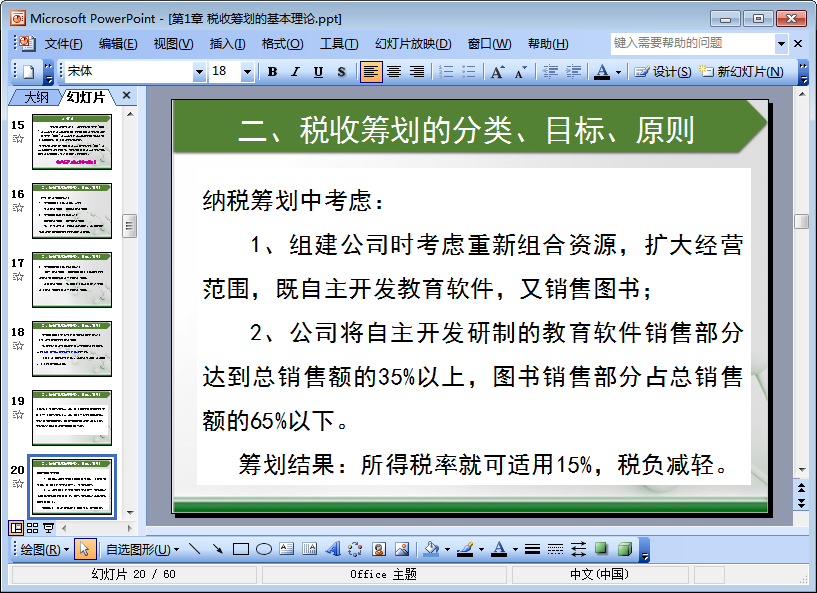
Task: Toggle bold formatting button
Action: (272, 72)
